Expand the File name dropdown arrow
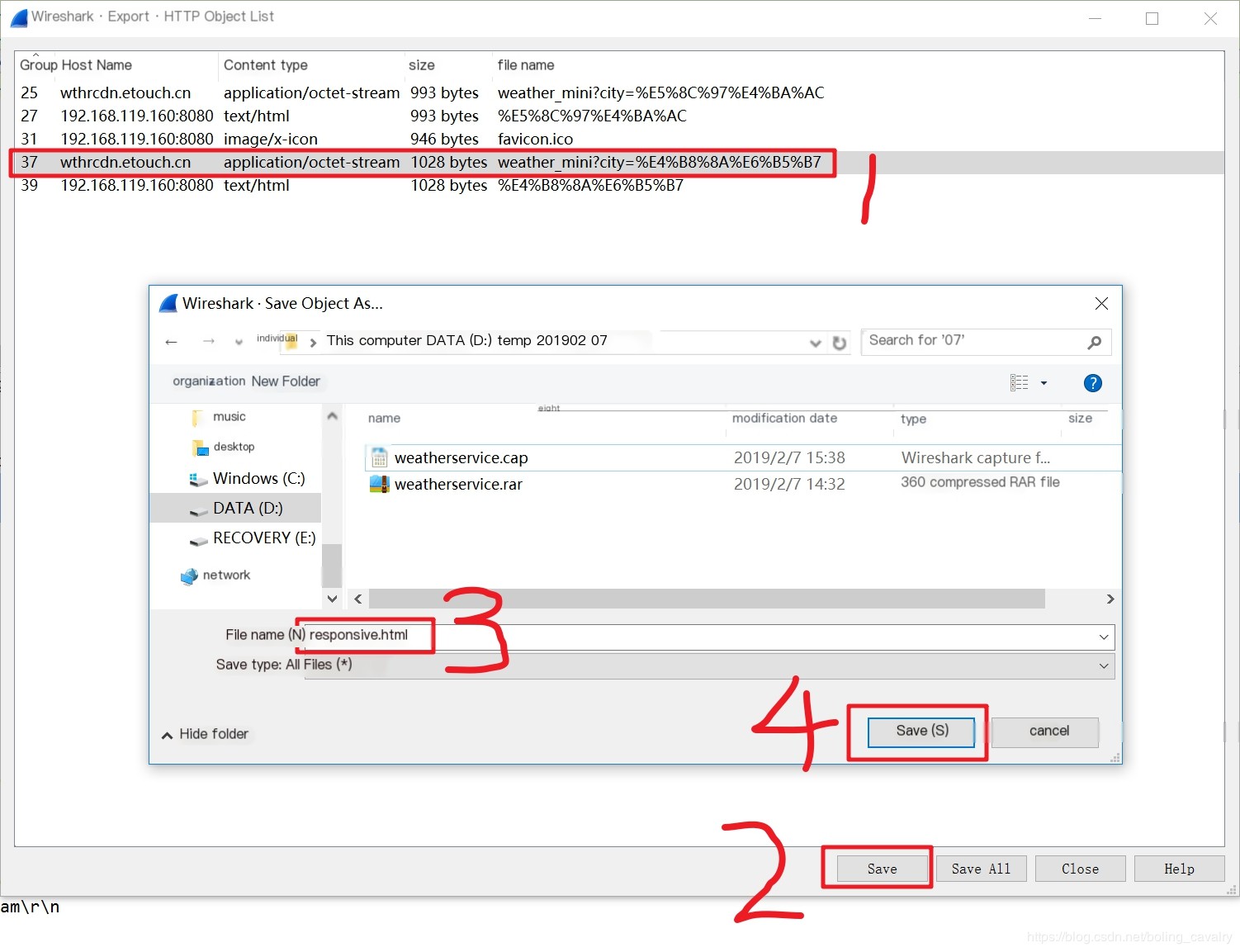The width and height of the screenshot is (1240, 952). pos(1104,637)
